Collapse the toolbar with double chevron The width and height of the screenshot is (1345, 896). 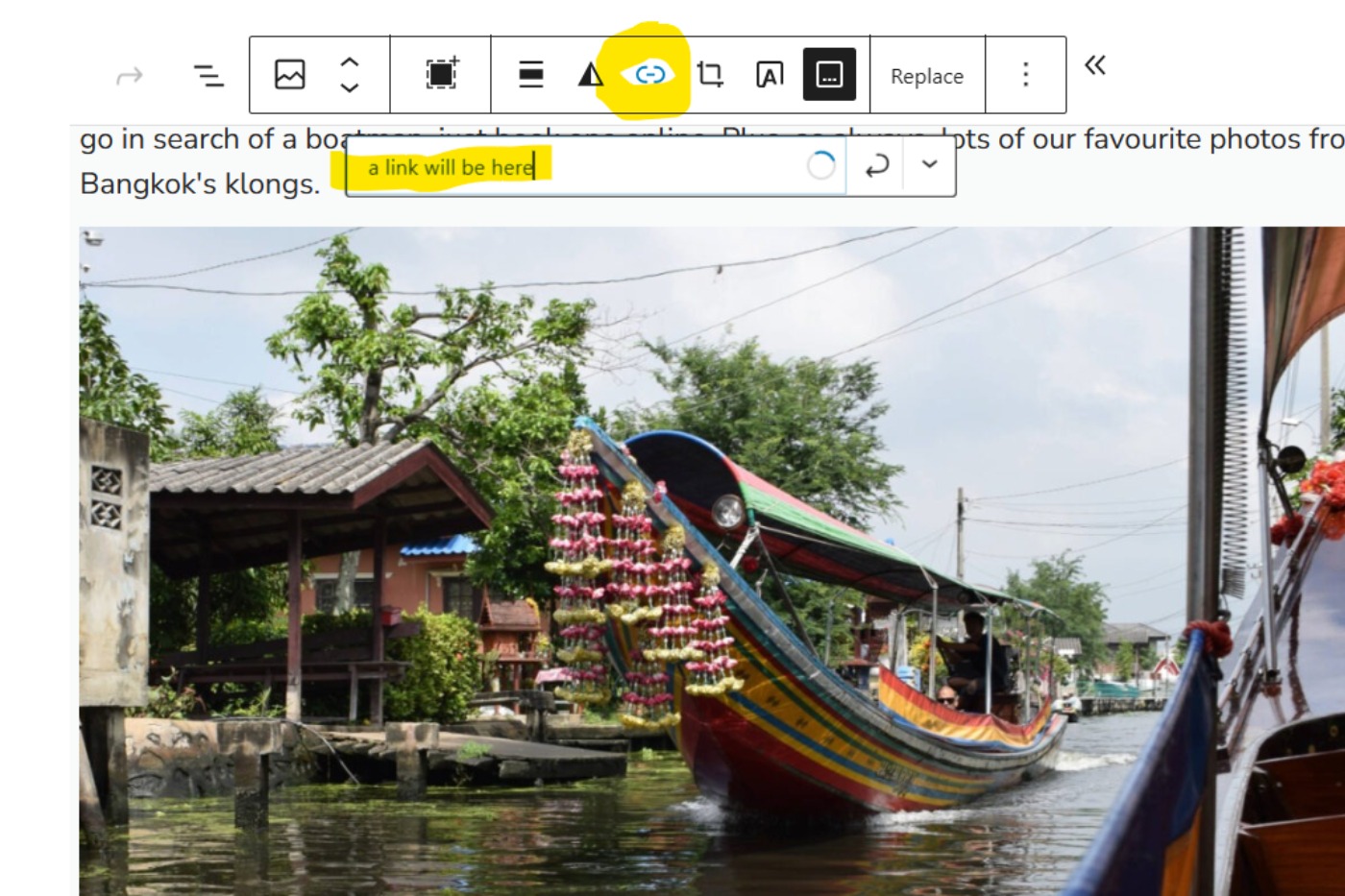click(x=1094, y=65)
